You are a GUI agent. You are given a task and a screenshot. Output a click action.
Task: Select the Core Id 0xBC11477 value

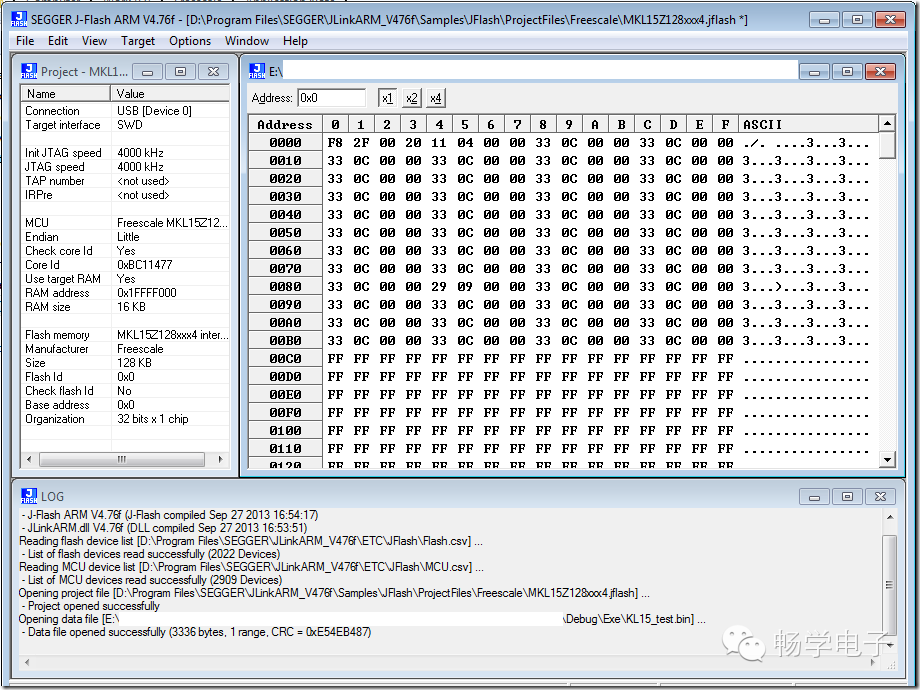[145, 265]
